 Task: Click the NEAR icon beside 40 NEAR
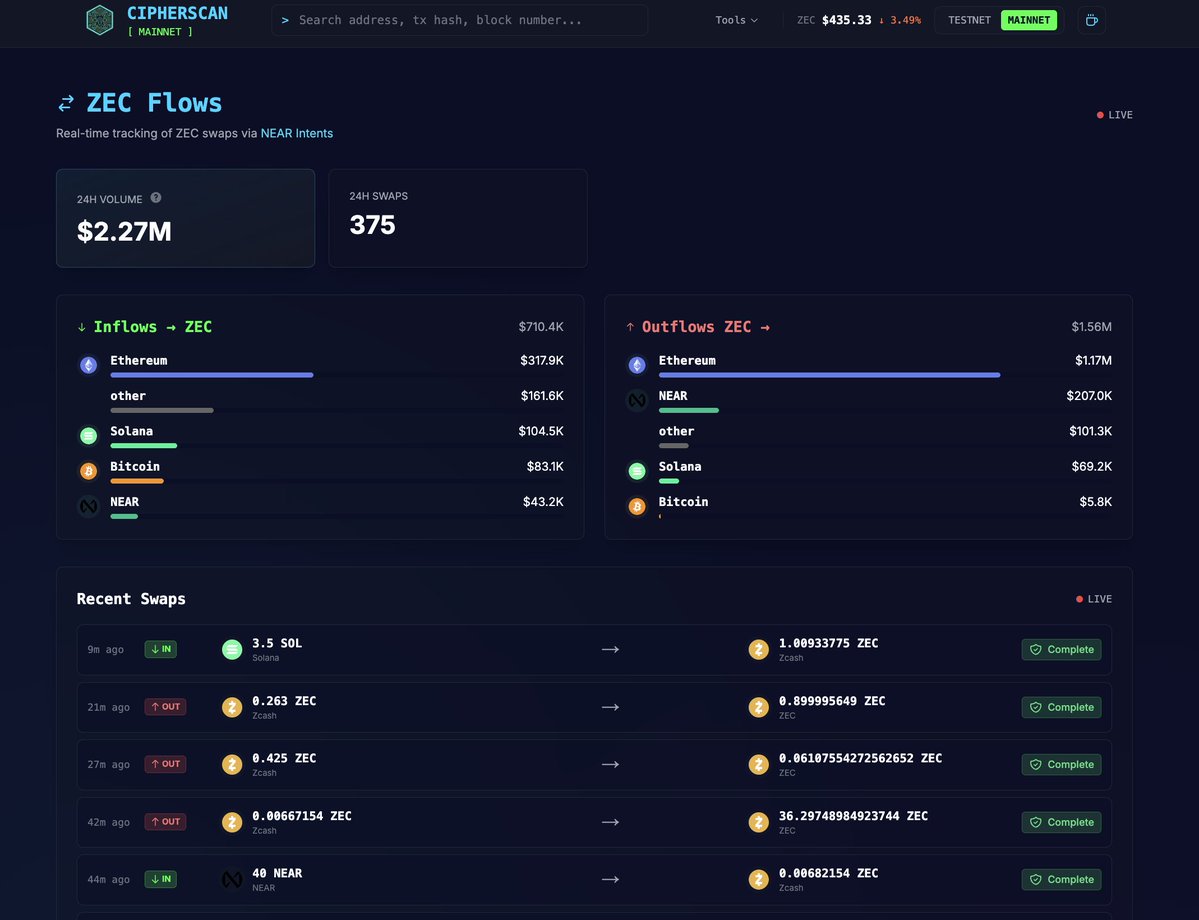pos(232,879)
